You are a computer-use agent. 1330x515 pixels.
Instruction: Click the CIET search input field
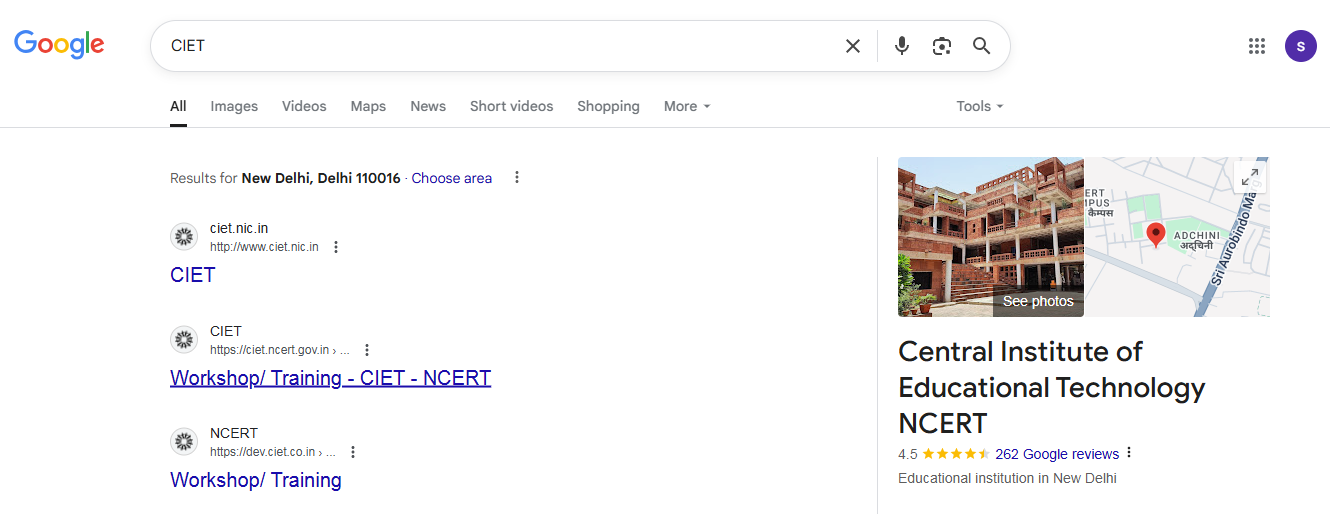click(x=500, y=46)
